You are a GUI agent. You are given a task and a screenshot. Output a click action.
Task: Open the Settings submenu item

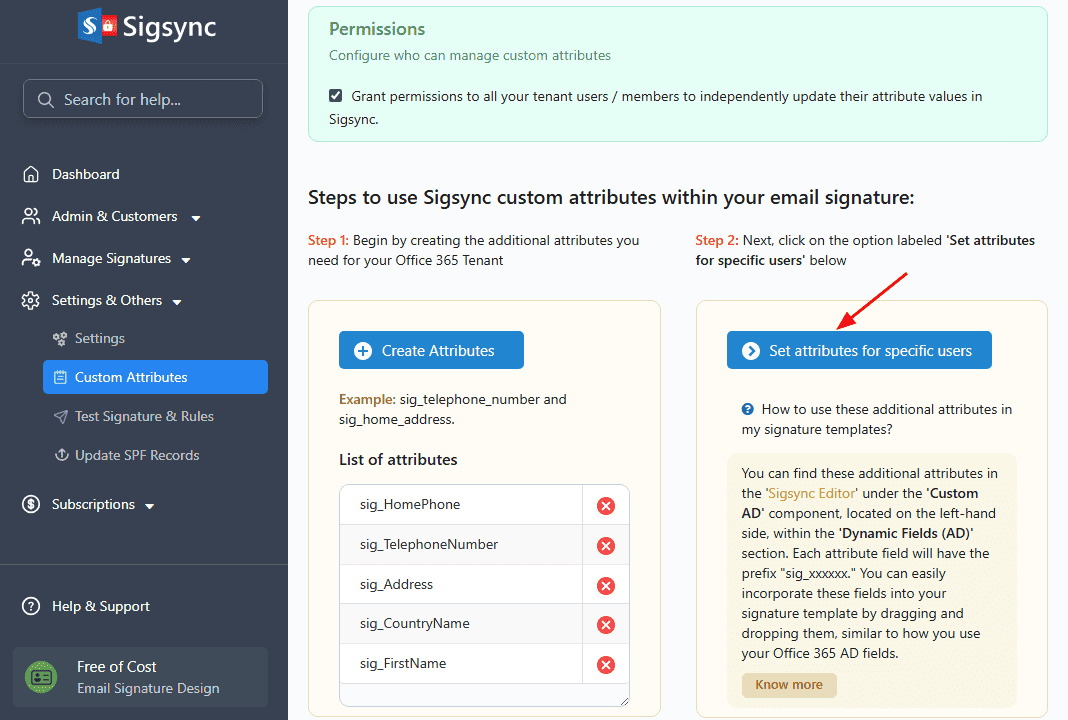(x=99, y=338)
